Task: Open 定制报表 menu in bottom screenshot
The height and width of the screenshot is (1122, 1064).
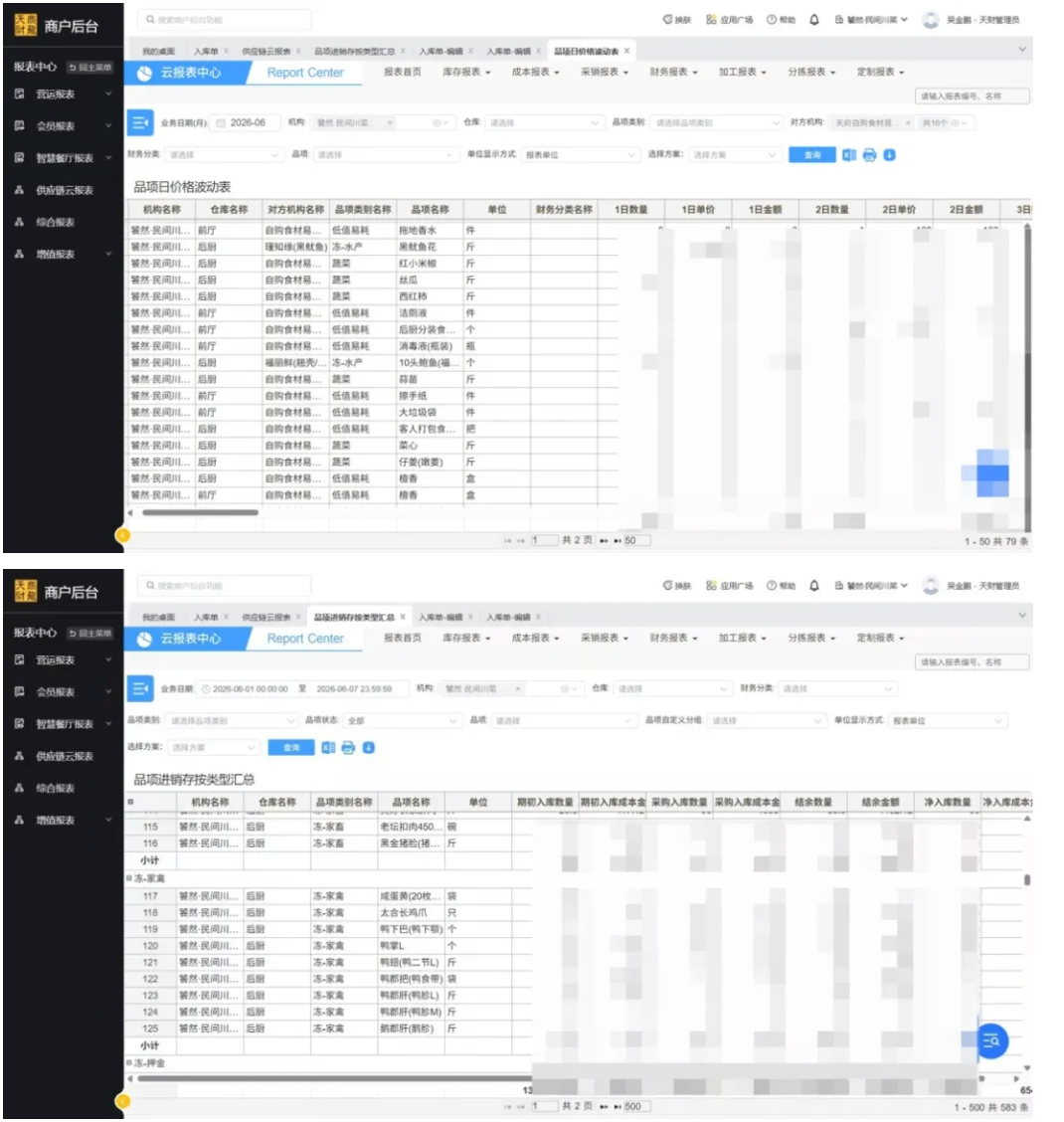Action: pyautogui.click(x=880, y=638)
